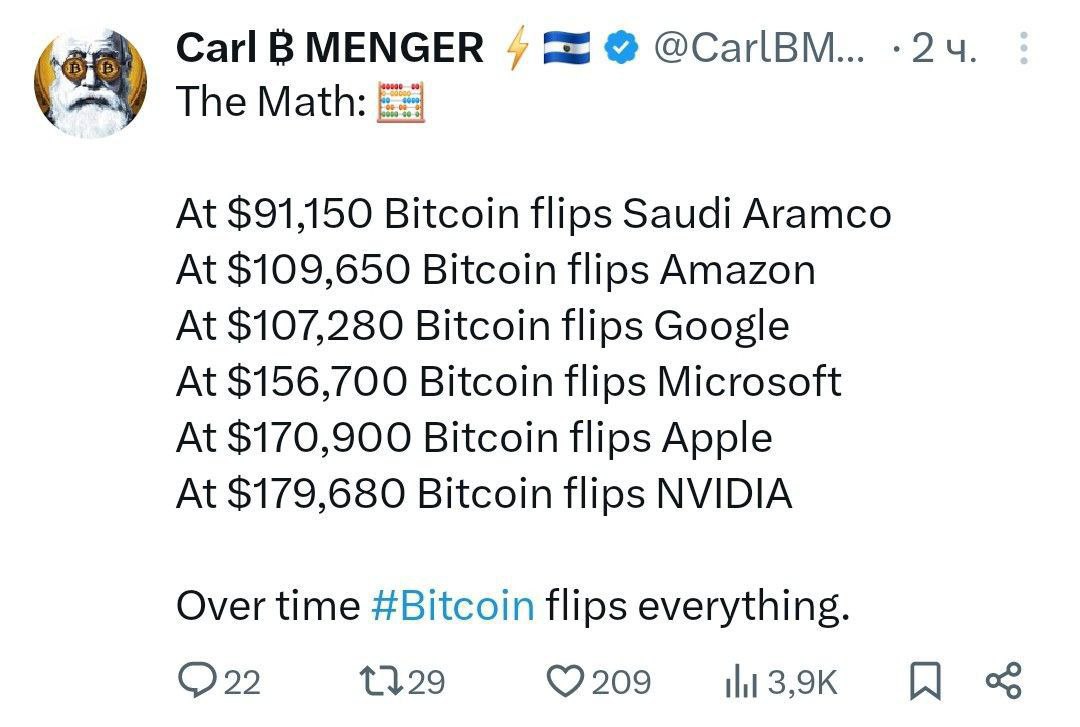Open the @CarlBM... handle link
The image size is (1080, 727).
(758, 48)
